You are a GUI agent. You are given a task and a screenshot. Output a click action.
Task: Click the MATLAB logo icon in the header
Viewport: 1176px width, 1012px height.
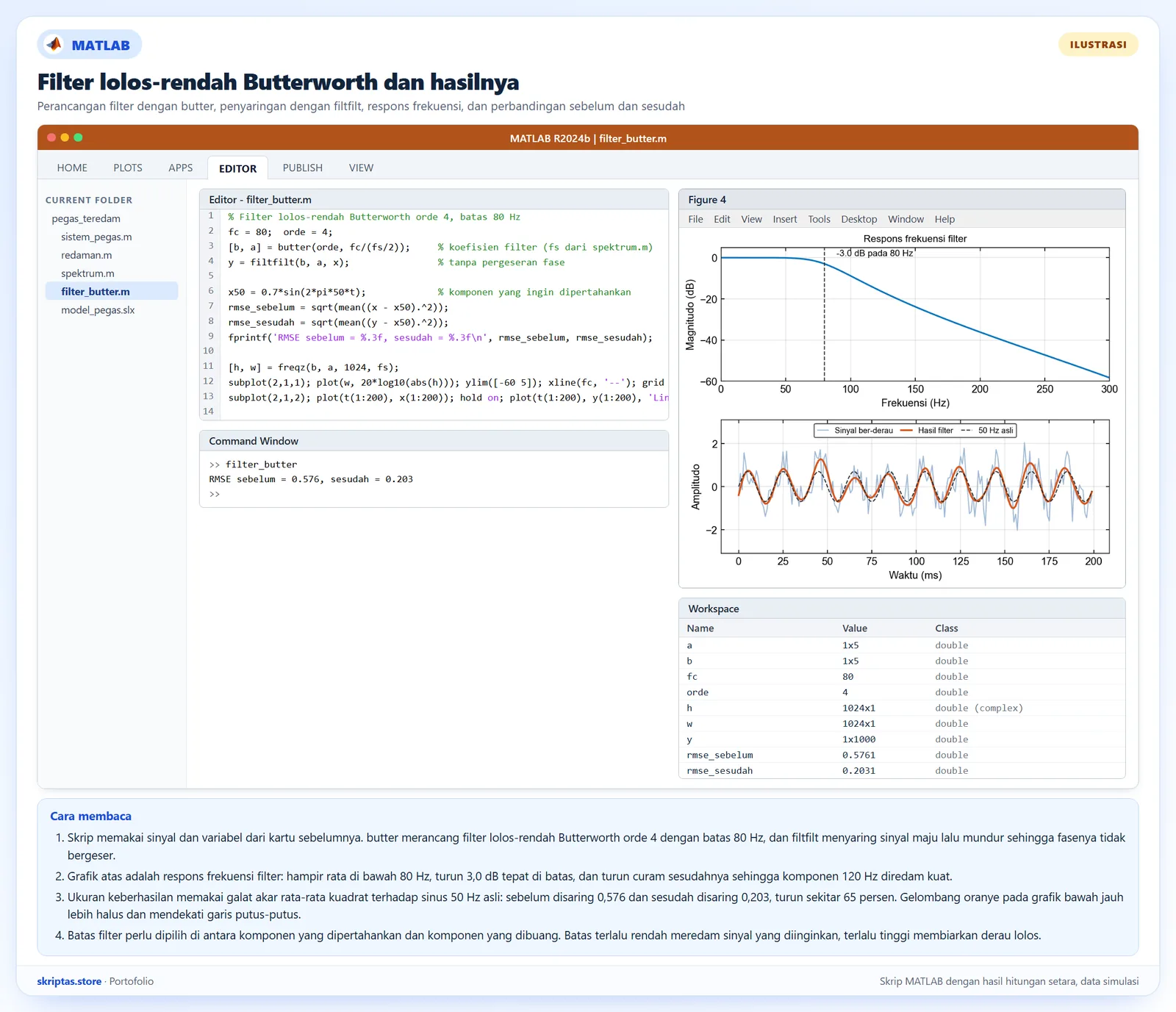point(54,45)
